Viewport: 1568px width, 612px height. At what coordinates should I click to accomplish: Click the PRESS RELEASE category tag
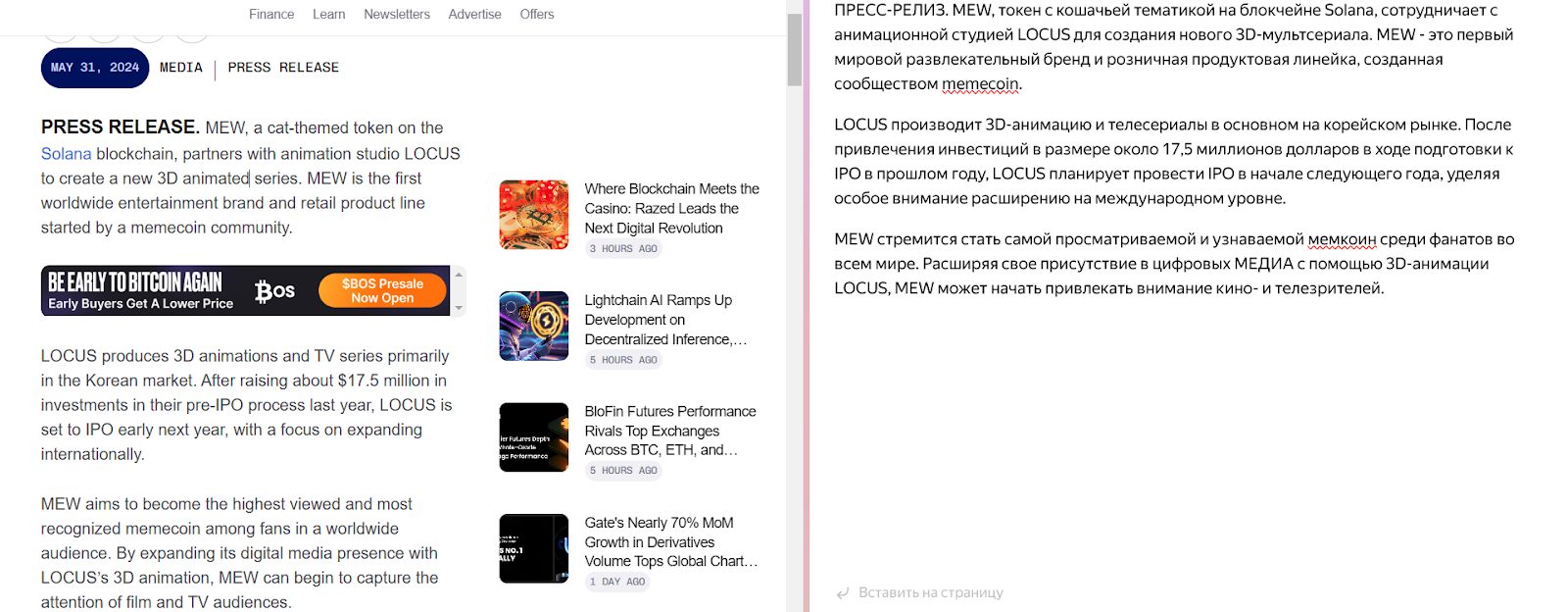pos(283,68)
